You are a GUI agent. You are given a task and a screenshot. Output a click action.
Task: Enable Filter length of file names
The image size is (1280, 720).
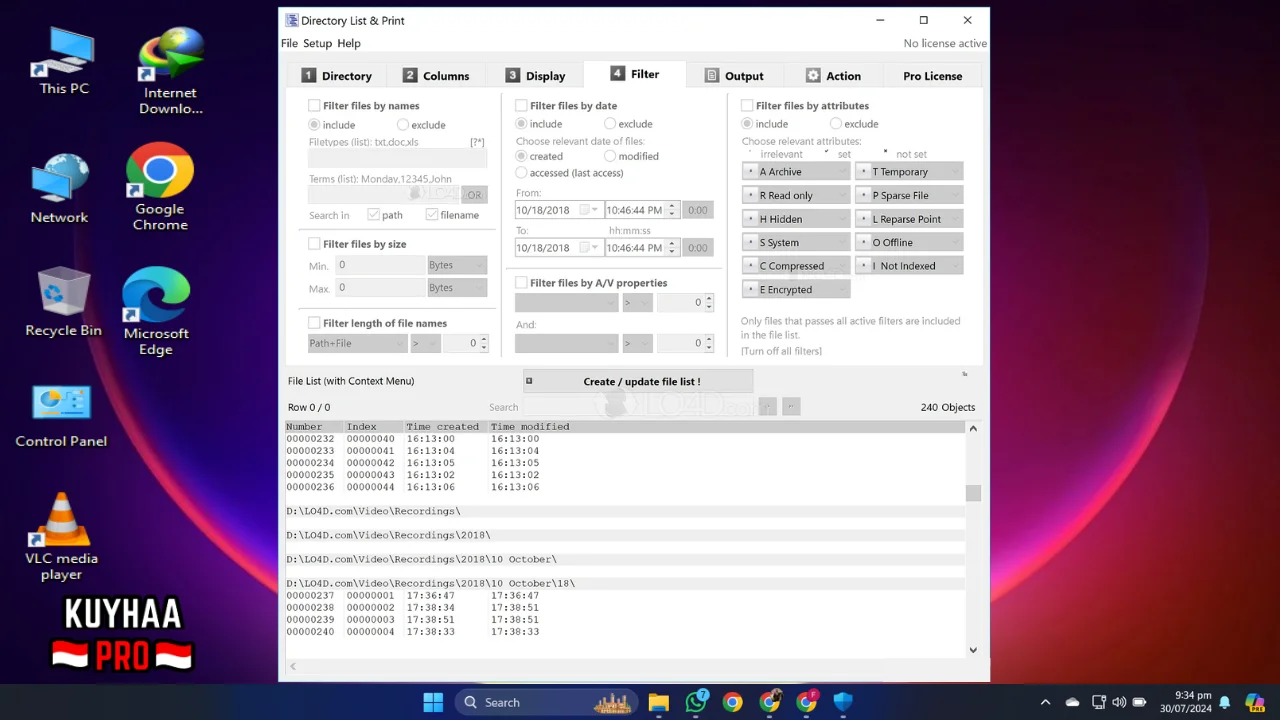[315, 323]
